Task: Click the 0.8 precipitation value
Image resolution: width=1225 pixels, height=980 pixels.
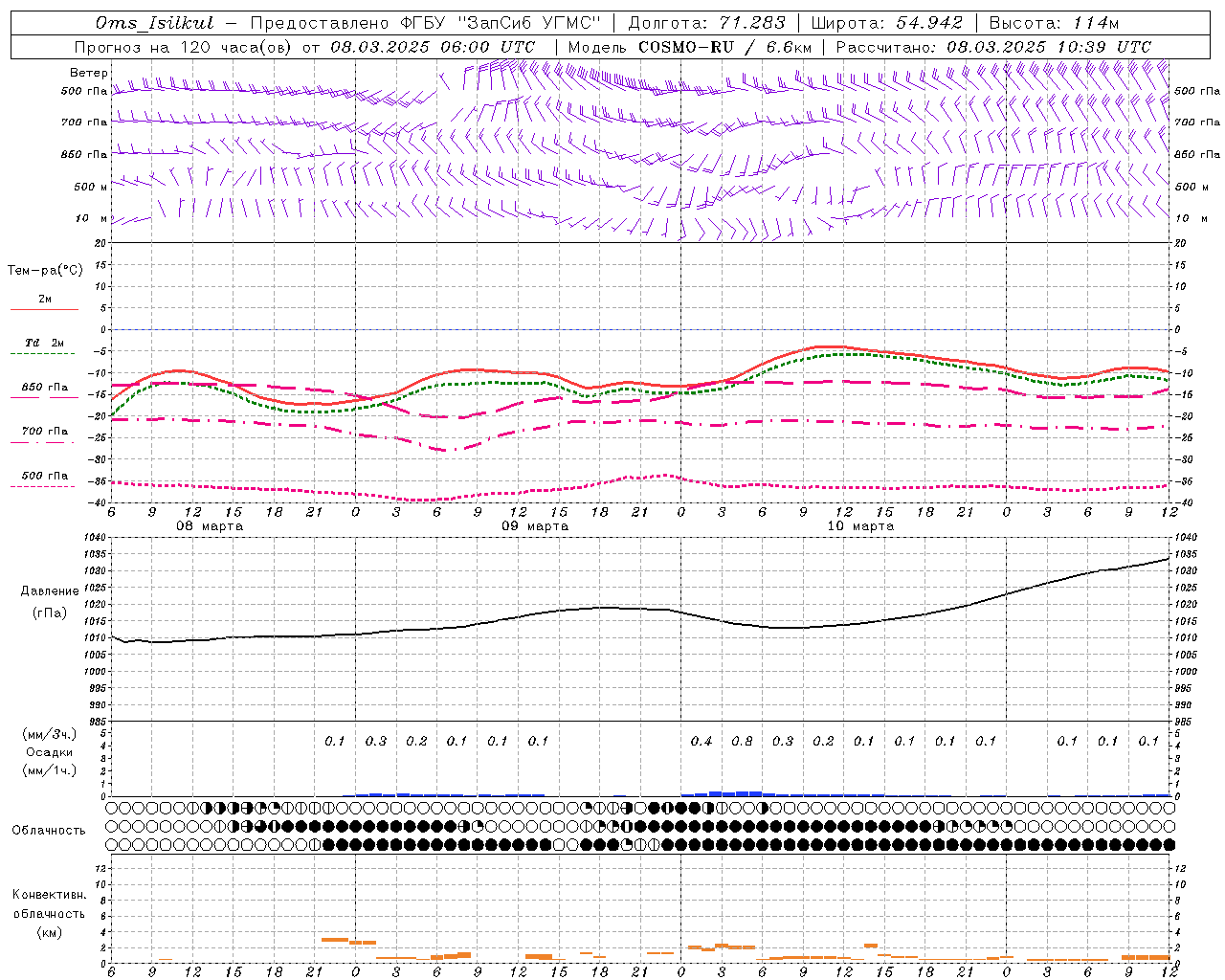Action: tap(742, 742)
